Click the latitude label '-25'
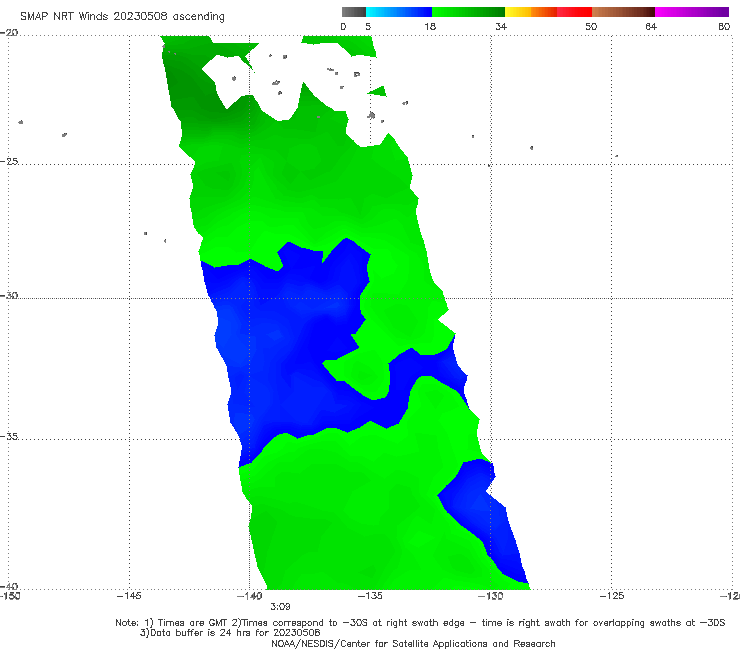This screenshot has width=740, height=650. [x=9, y=161]
